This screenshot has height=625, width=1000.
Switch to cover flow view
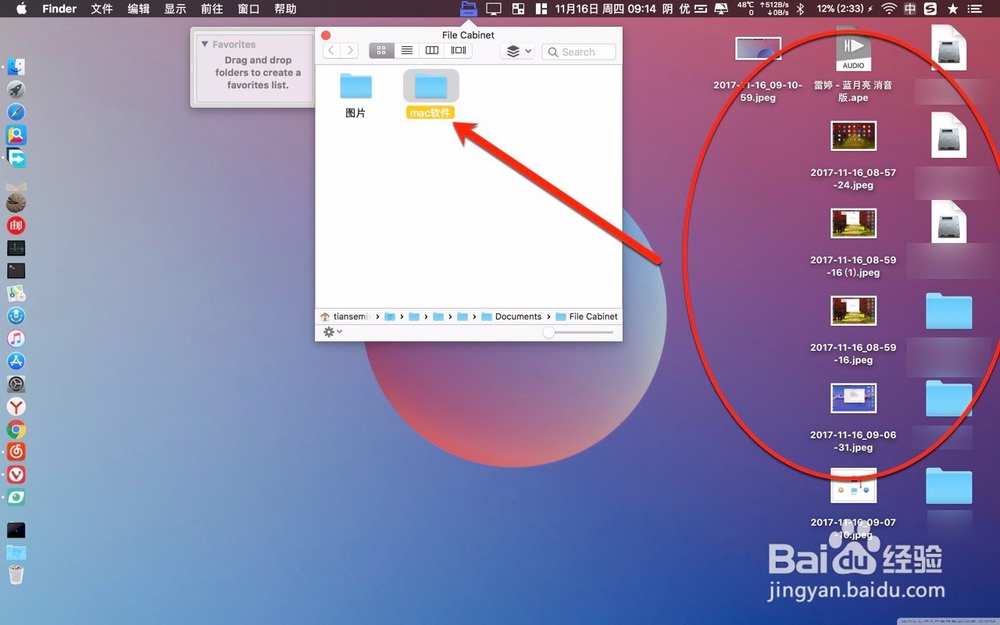tap(457, 50)
